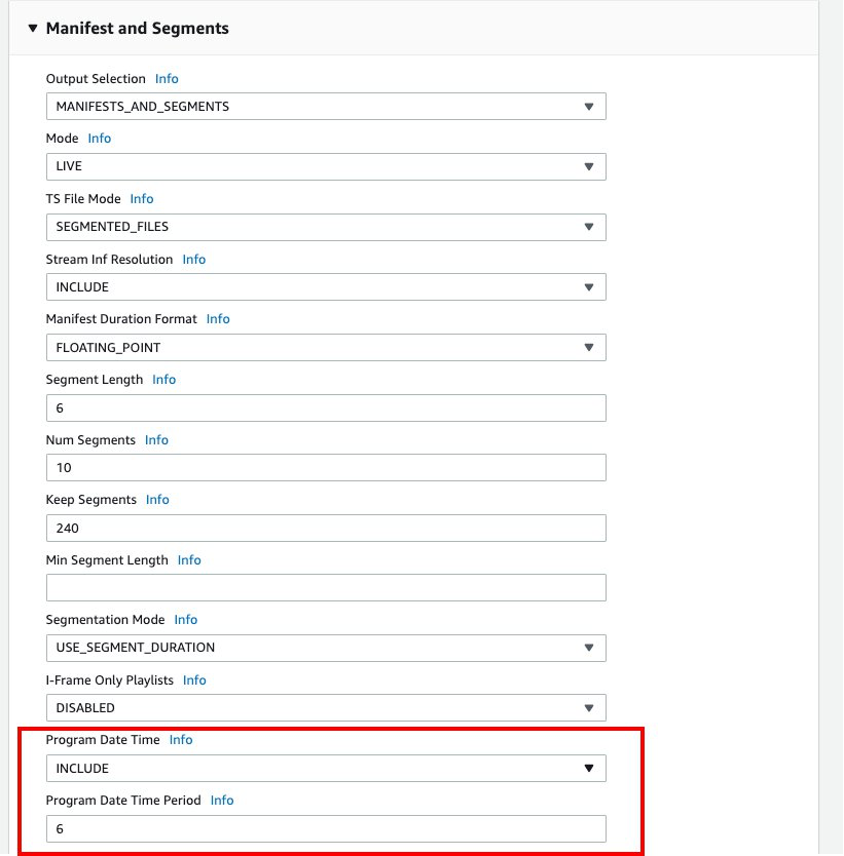Open the Stream Inf Resolution dropdown
The height and width of the screenshot is (856, 844).
tap(325, 287)
